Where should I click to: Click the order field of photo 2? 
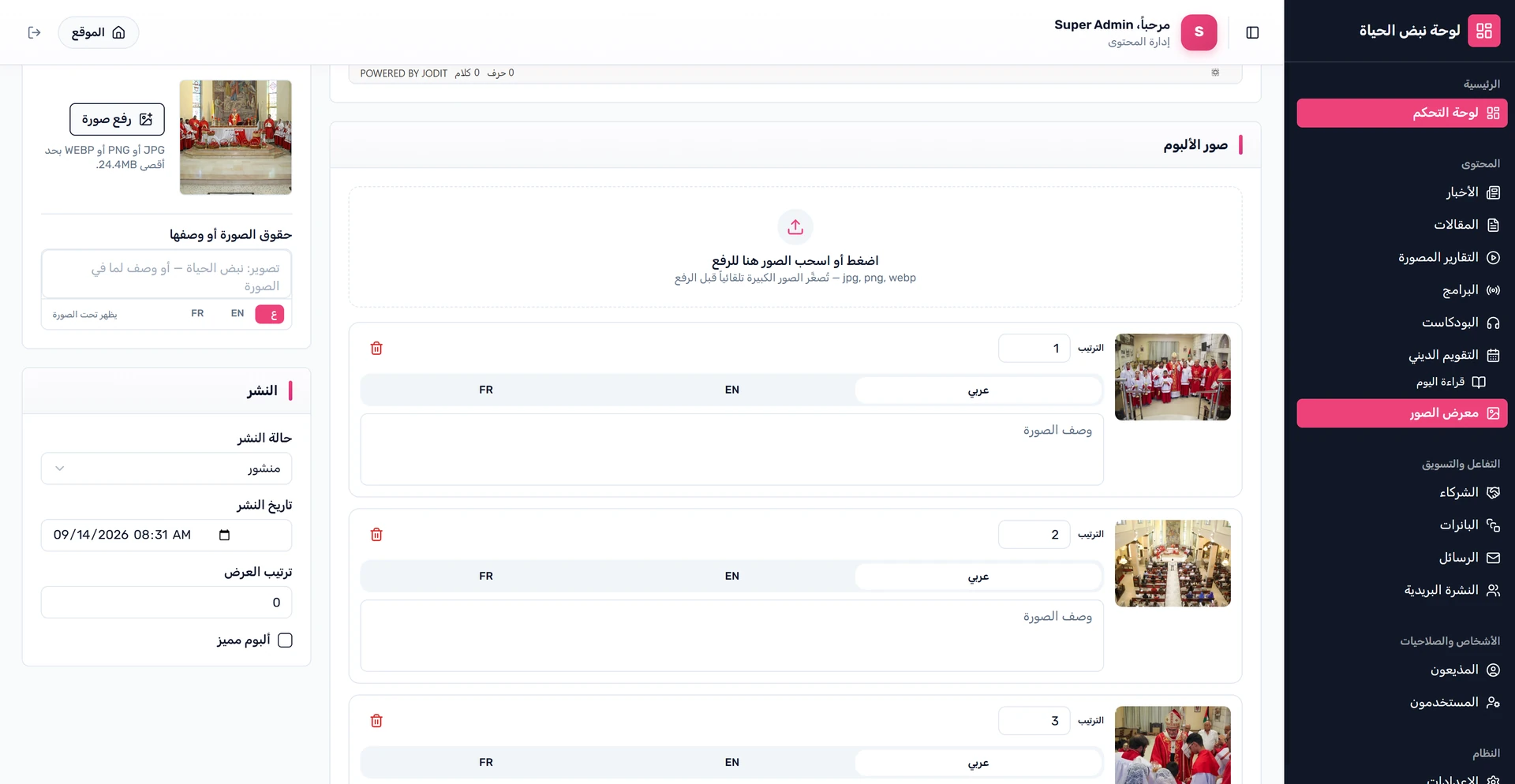[x=1034, y=534]
